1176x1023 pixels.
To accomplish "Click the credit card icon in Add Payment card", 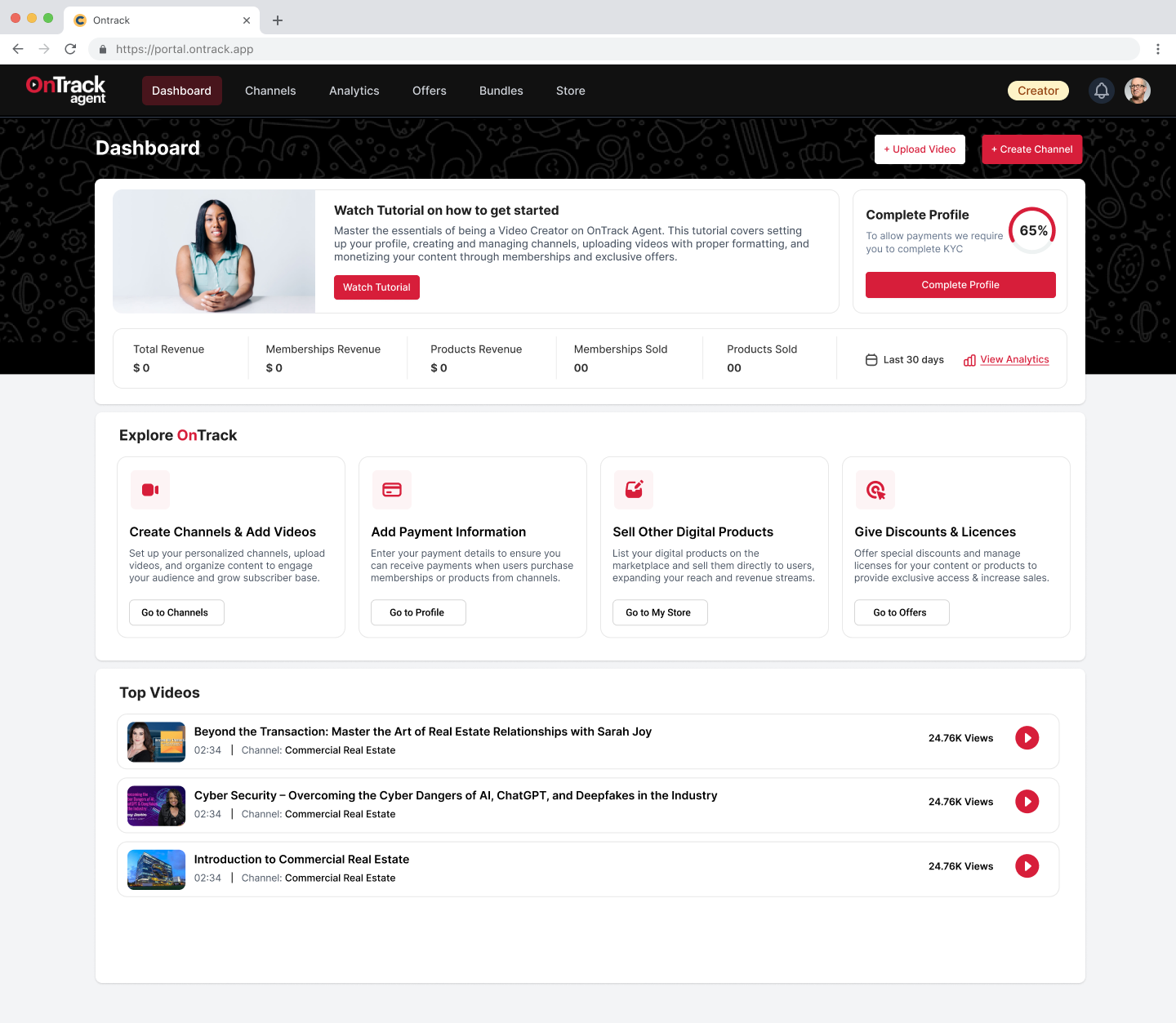I will [392, 490].
